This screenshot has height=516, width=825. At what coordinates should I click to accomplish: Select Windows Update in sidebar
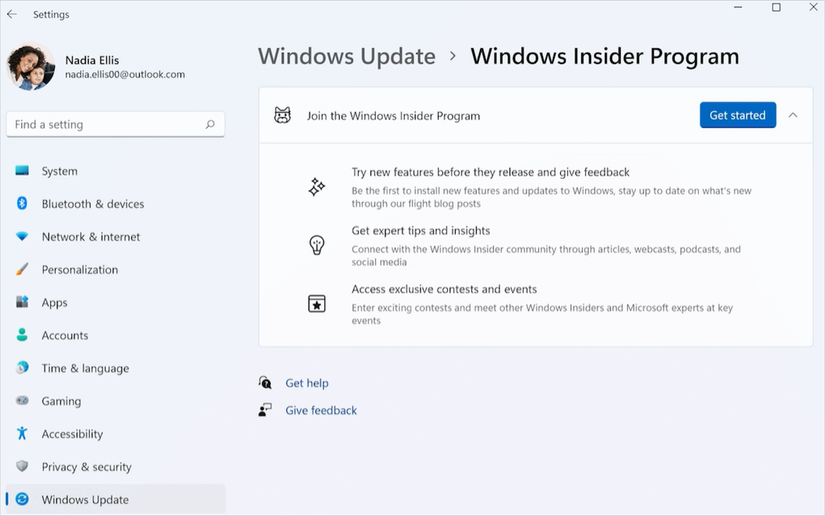click(x=116, y=499)
